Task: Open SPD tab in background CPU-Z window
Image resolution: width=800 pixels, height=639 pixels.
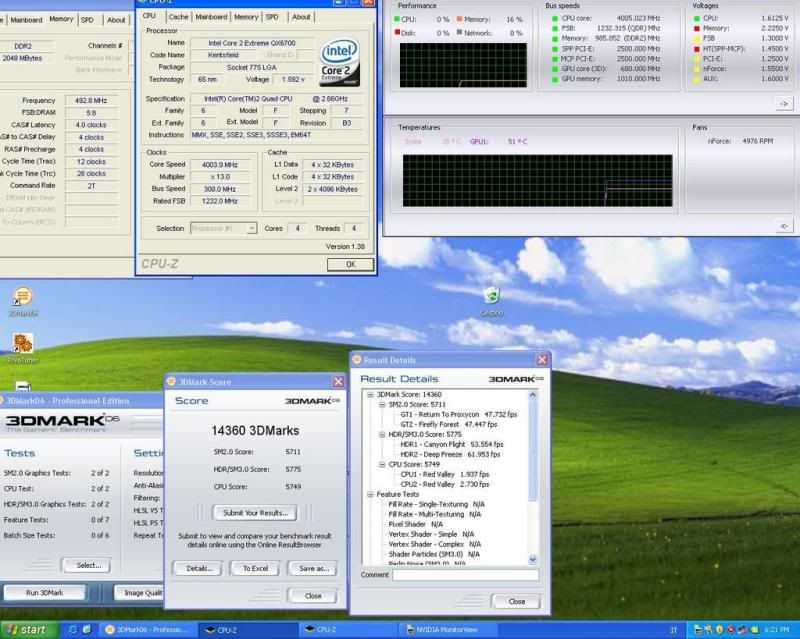Action: (x=87, y=20)
